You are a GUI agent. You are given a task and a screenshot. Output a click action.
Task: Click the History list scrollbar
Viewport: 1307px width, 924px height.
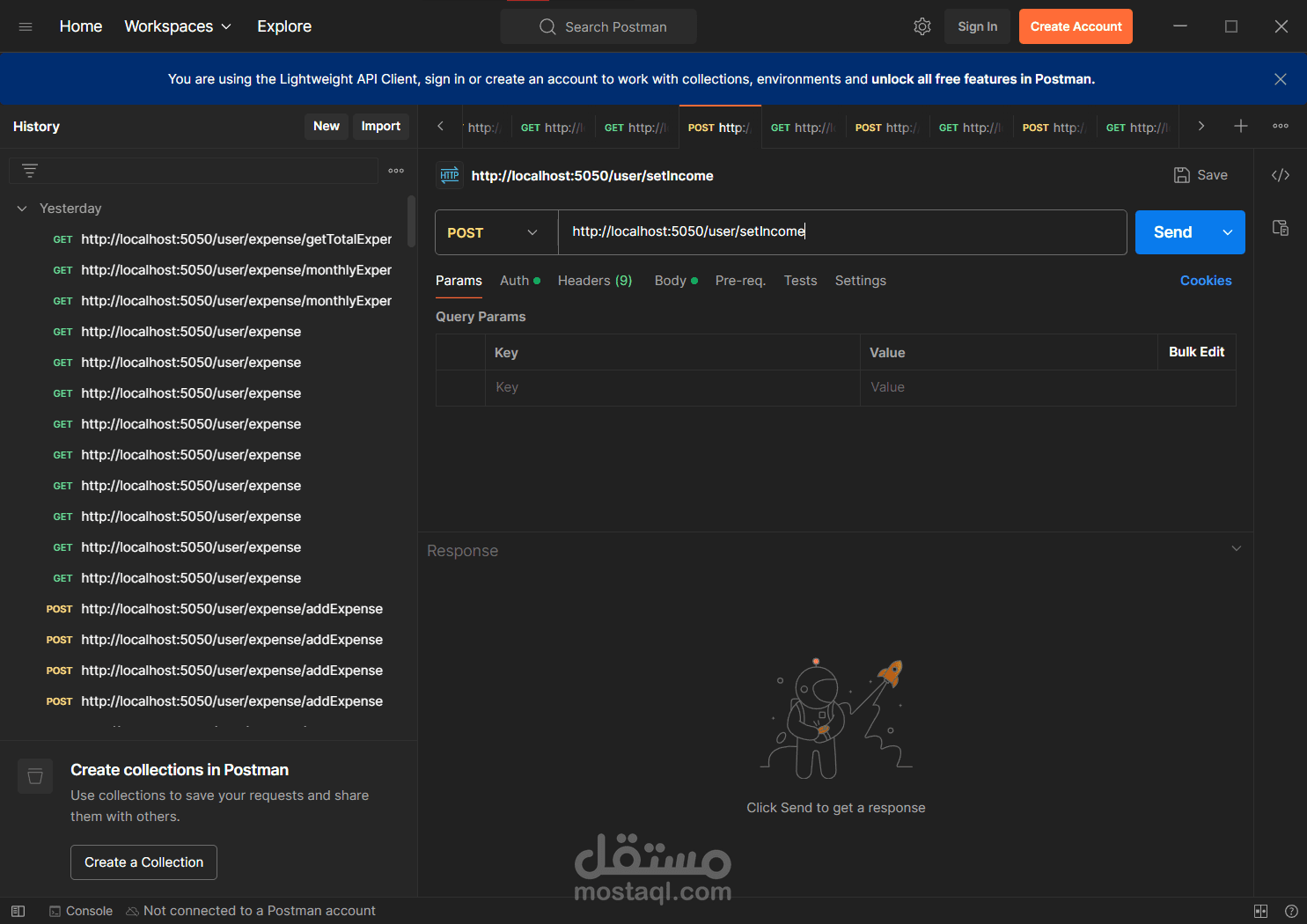coord(411,222)
